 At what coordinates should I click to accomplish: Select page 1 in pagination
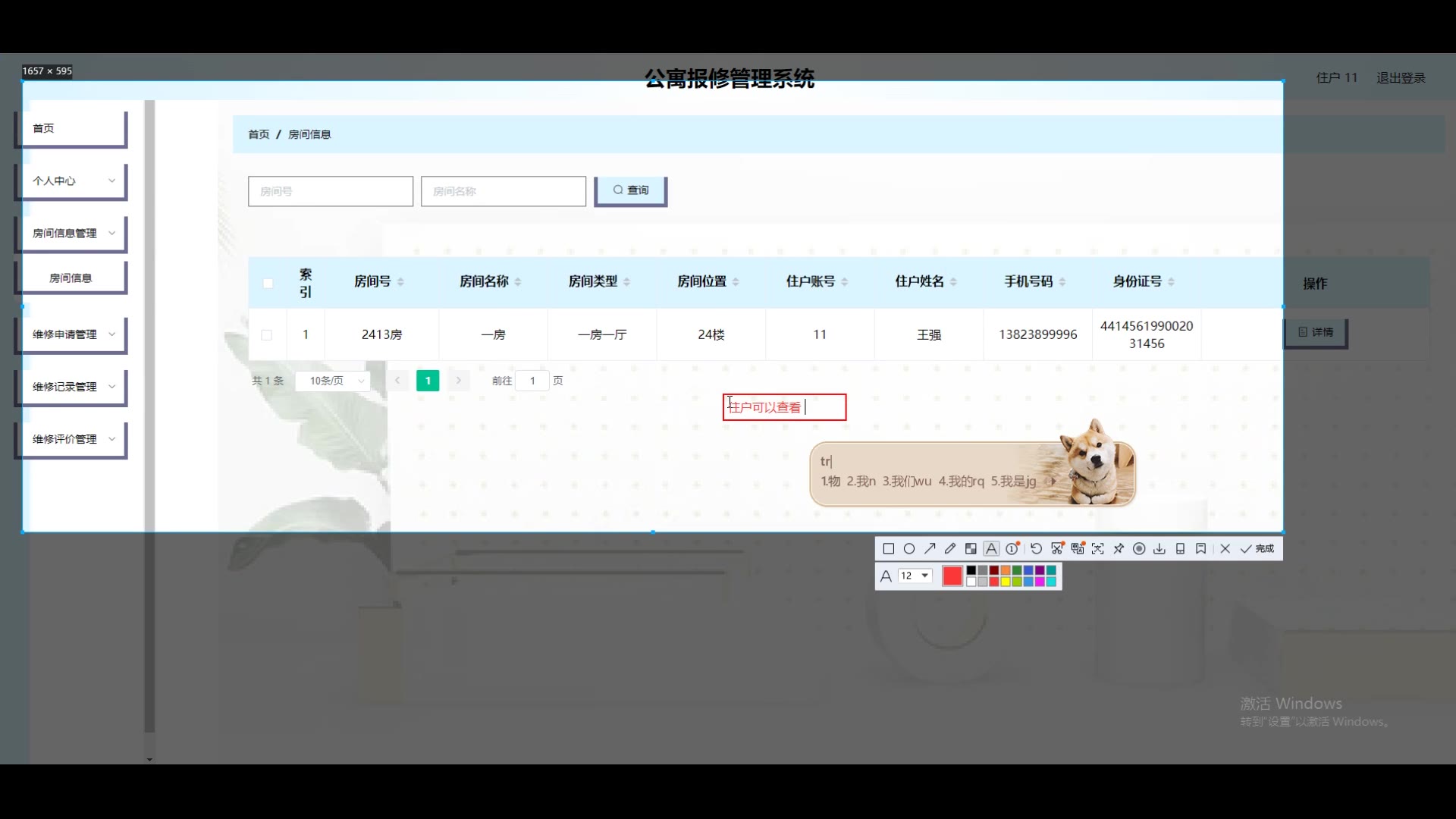(428, 381)
